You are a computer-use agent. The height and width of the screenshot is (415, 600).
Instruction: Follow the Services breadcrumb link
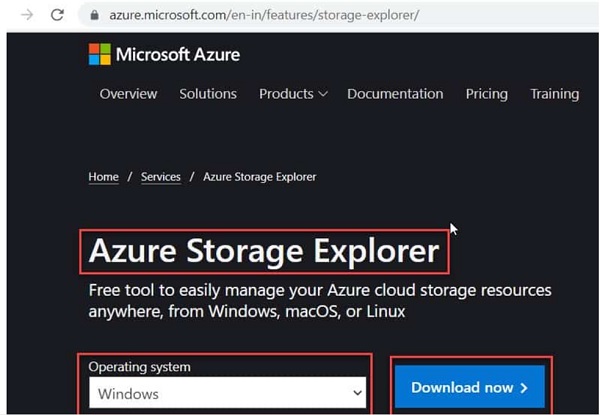tap(161, 177)
